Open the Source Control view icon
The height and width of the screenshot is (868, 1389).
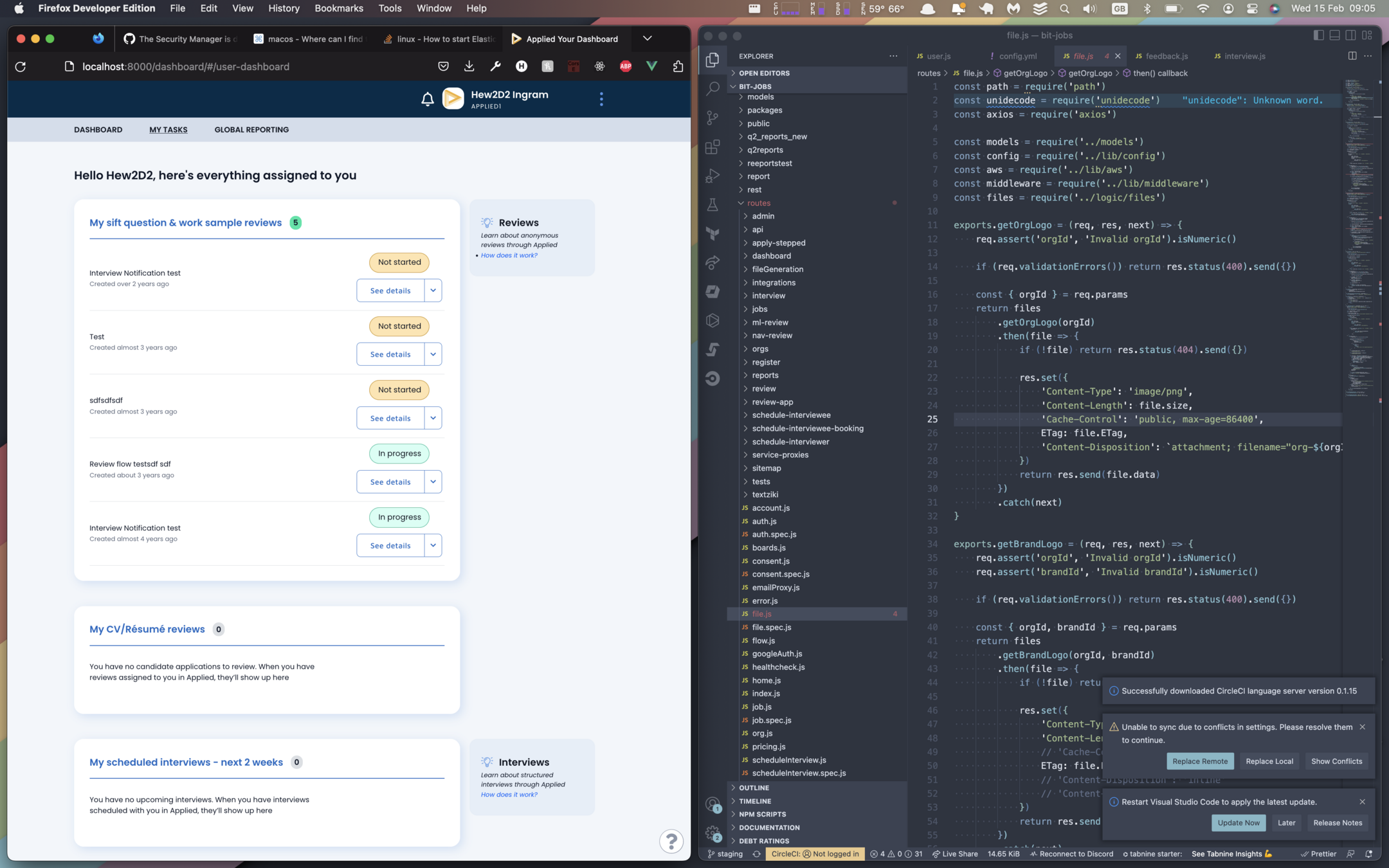[713, 118]
